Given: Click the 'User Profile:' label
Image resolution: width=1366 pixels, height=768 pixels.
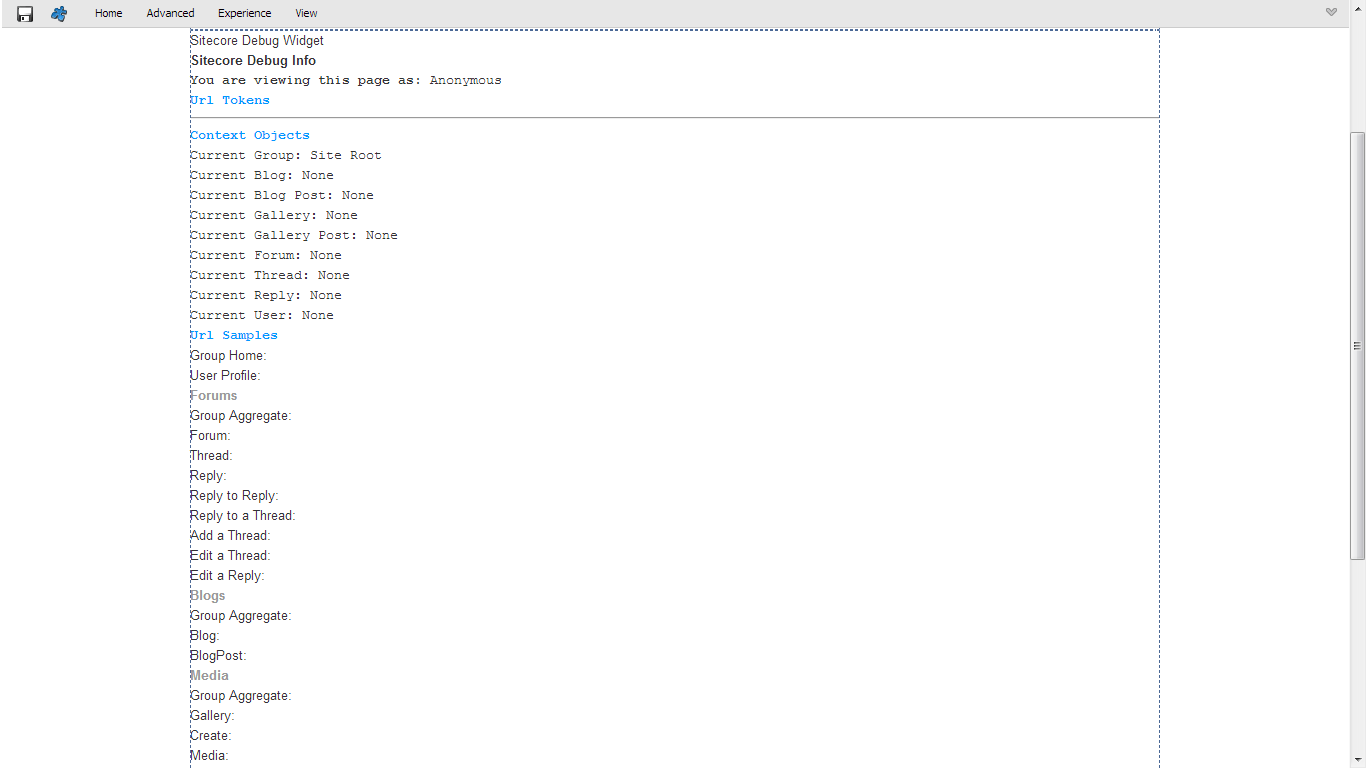Looking at the screenshot, I should pos(225,376).
